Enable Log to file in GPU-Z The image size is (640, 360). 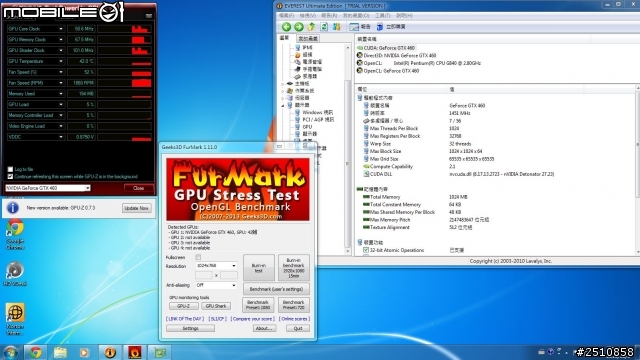point(10,169)
